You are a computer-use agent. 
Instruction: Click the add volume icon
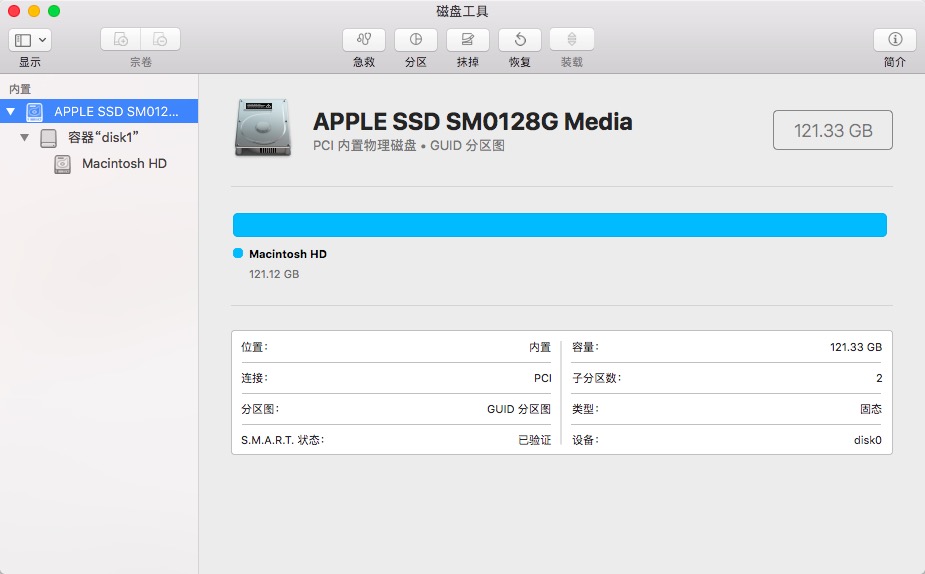click(x=121, y=40)
